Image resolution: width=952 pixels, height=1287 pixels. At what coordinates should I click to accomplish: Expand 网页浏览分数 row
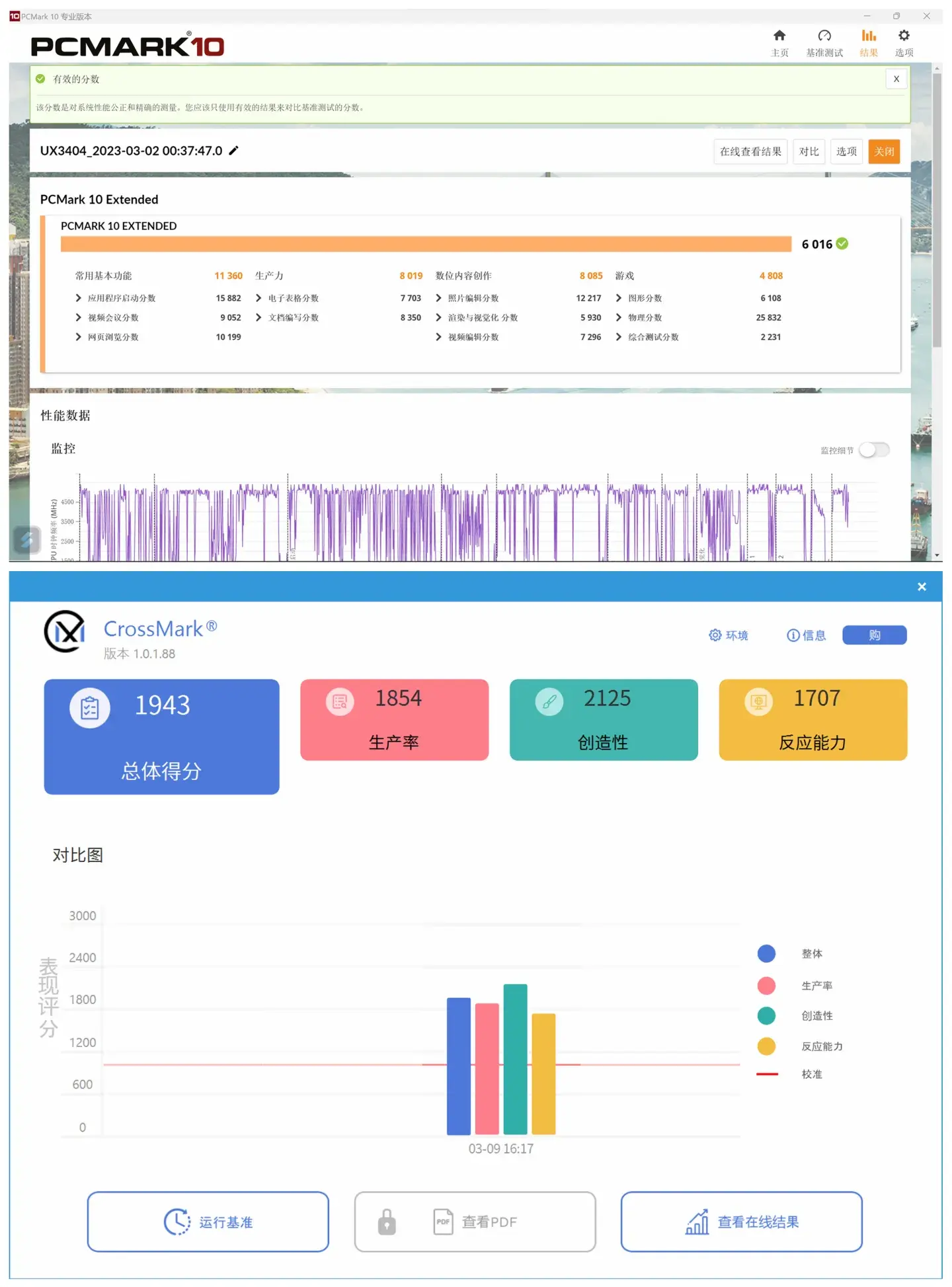pos(78,337)
